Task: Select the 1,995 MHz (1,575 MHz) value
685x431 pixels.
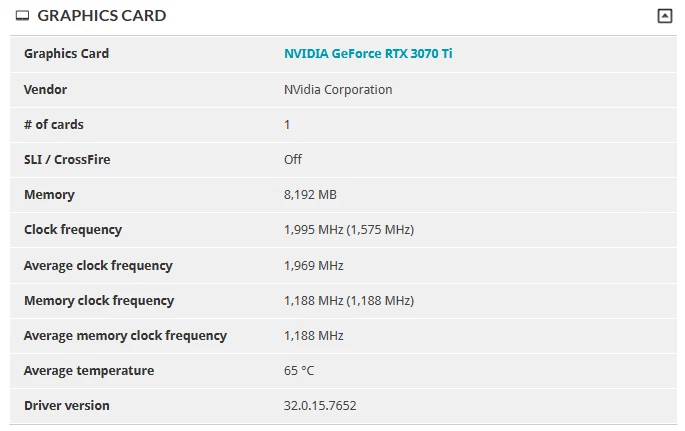Action: (348, 229)
